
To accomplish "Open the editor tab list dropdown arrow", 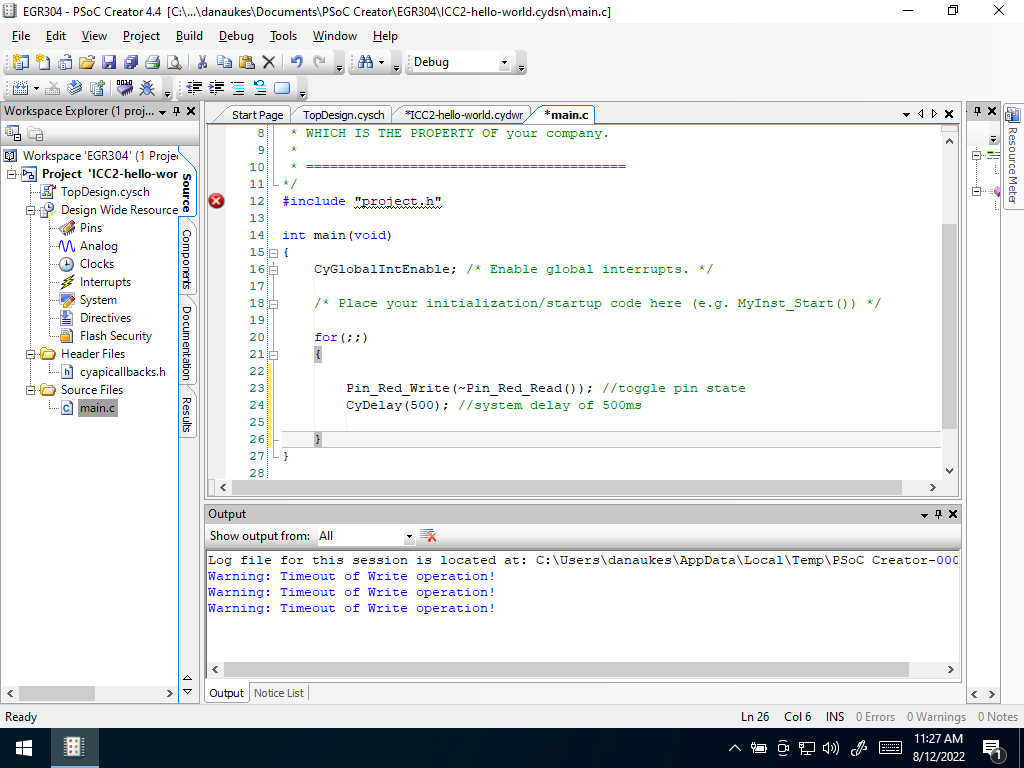I will 906,114.
